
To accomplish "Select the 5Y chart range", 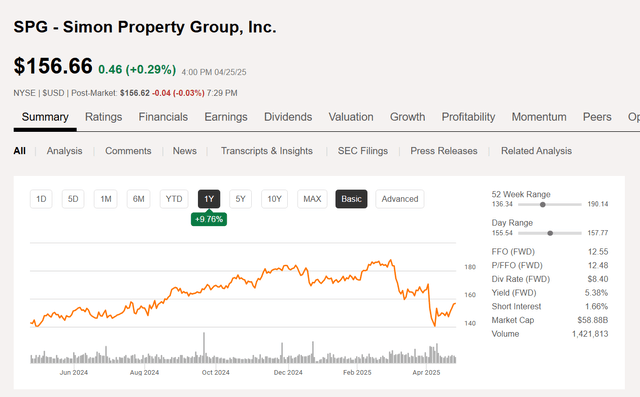I will pos(240,199).
